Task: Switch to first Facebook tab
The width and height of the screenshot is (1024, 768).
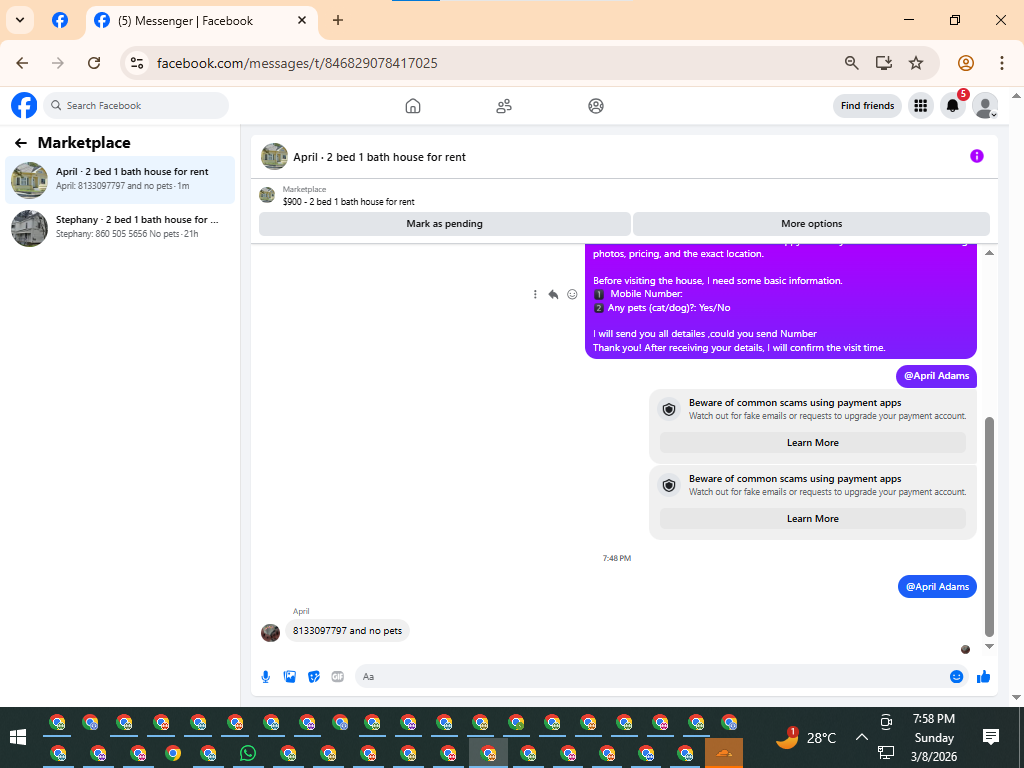Action: tap(60, 20)
